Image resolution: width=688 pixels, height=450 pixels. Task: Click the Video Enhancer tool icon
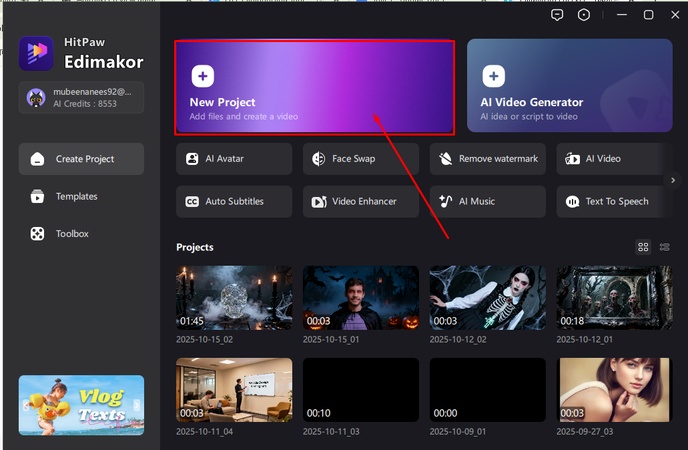(319, 201)
